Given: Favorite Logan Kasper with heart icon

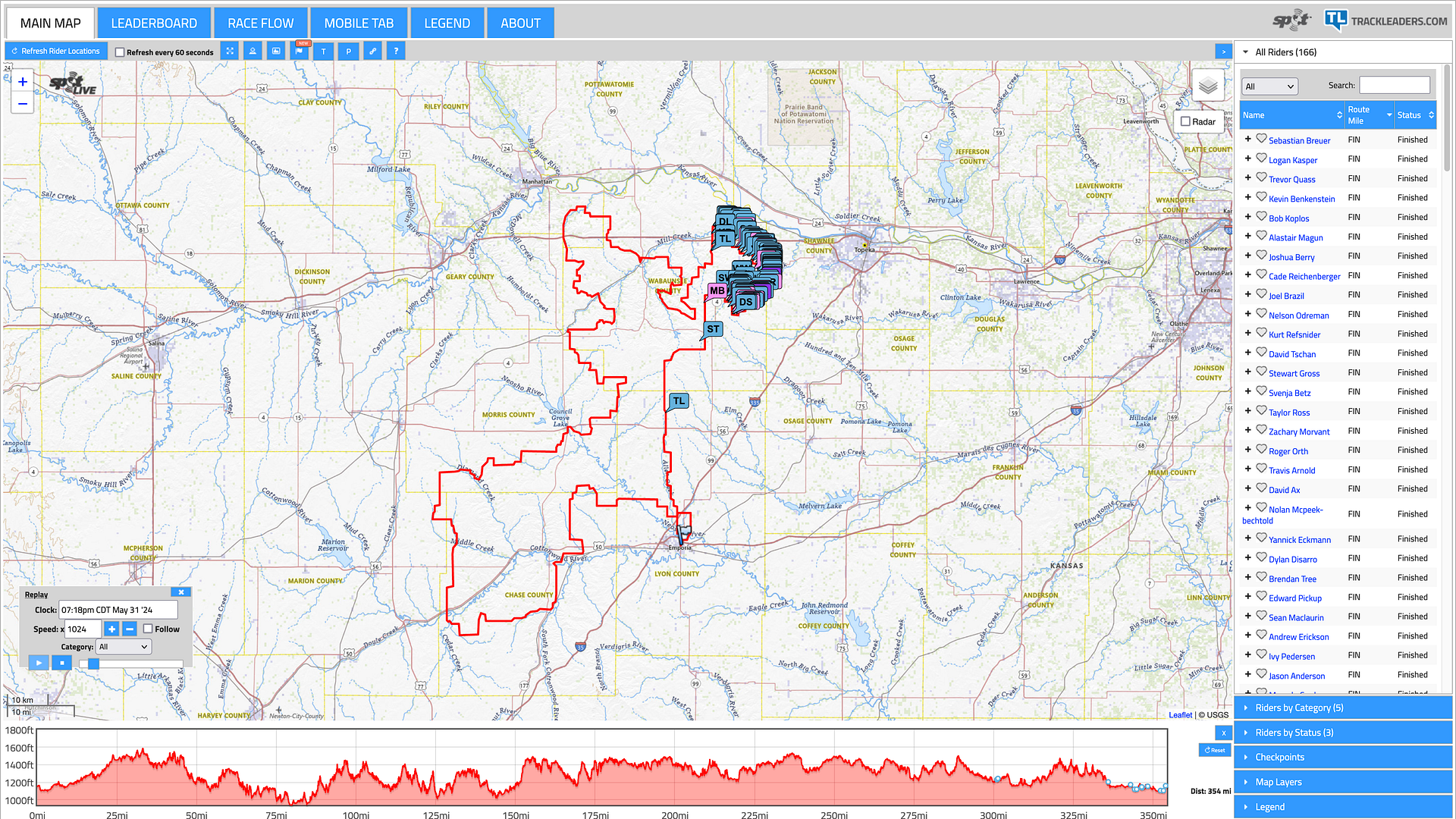Looking at the screenshot, I should coord(1261,158).
